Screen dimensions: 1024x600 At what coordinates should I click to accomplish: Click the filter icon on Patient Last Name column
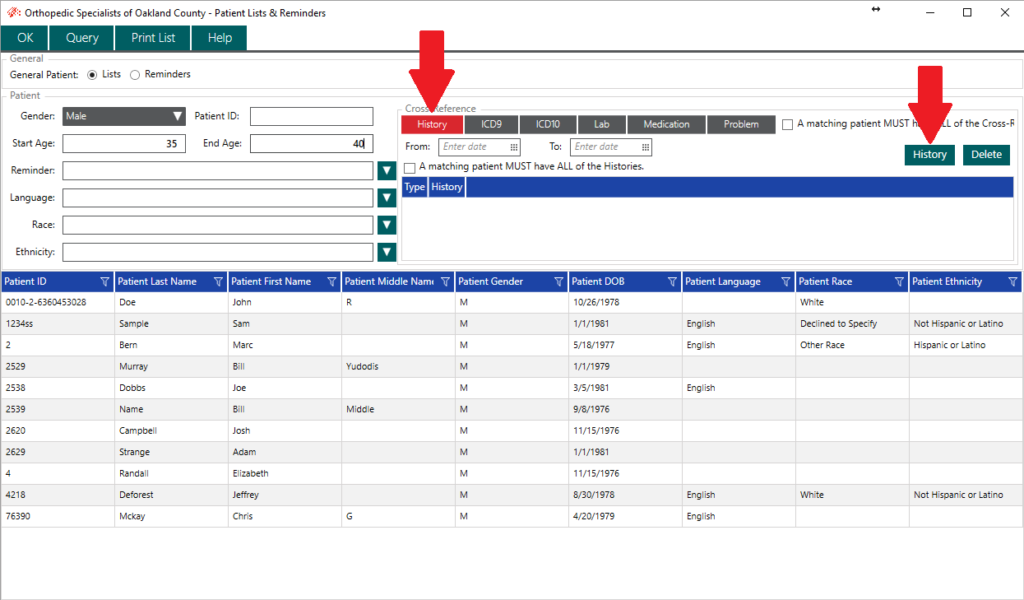click(219, 281)
